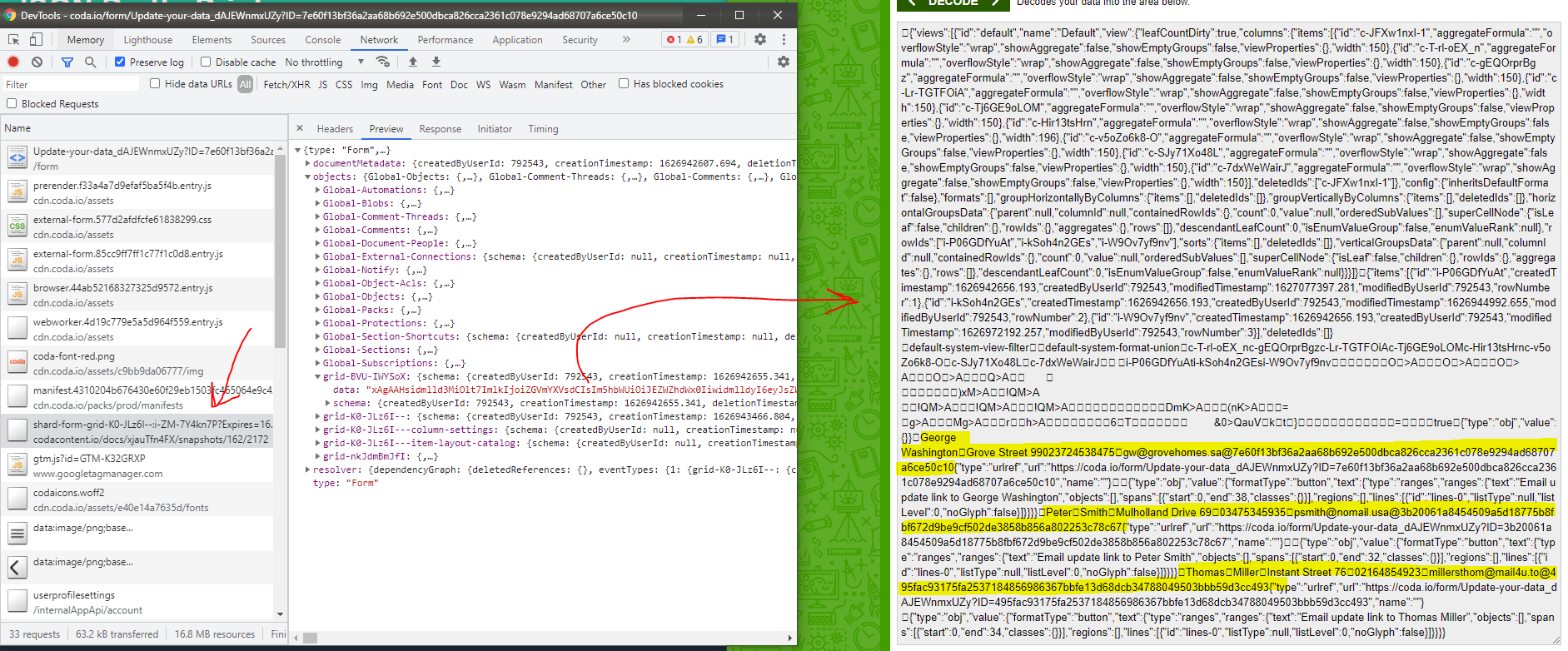Expand the Global-Automations node

(x=318, y=190)
